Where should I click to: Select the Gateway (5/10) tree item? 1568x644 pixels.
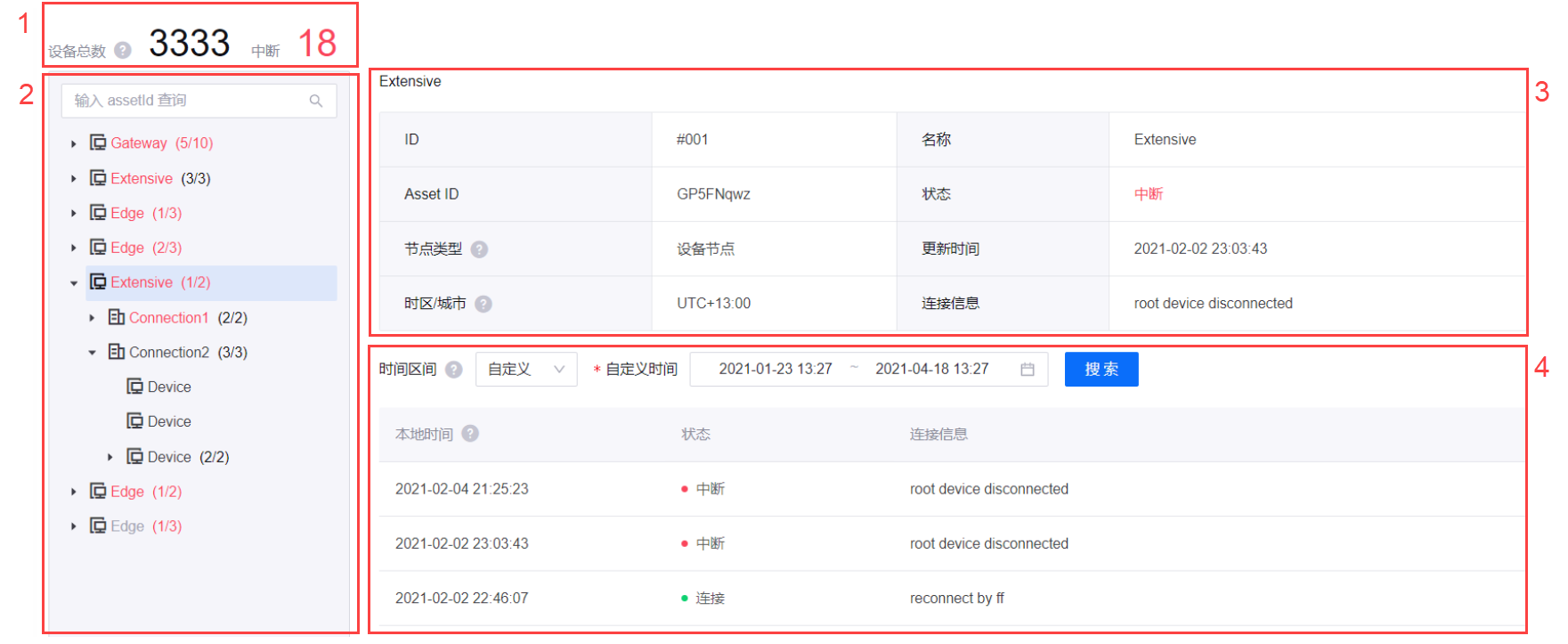pos(161,143)
